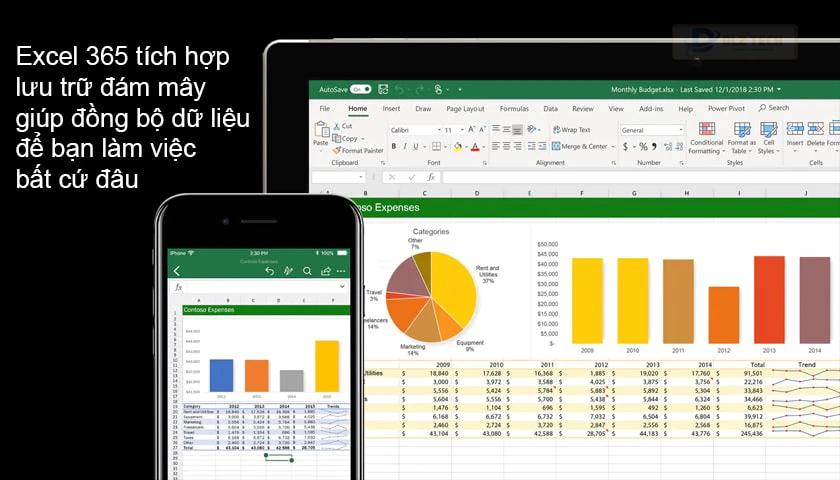The width and height of the screenshot is (840, 480).
Task: Click the Insert Function fx icon
Action: tap(430, 177)
